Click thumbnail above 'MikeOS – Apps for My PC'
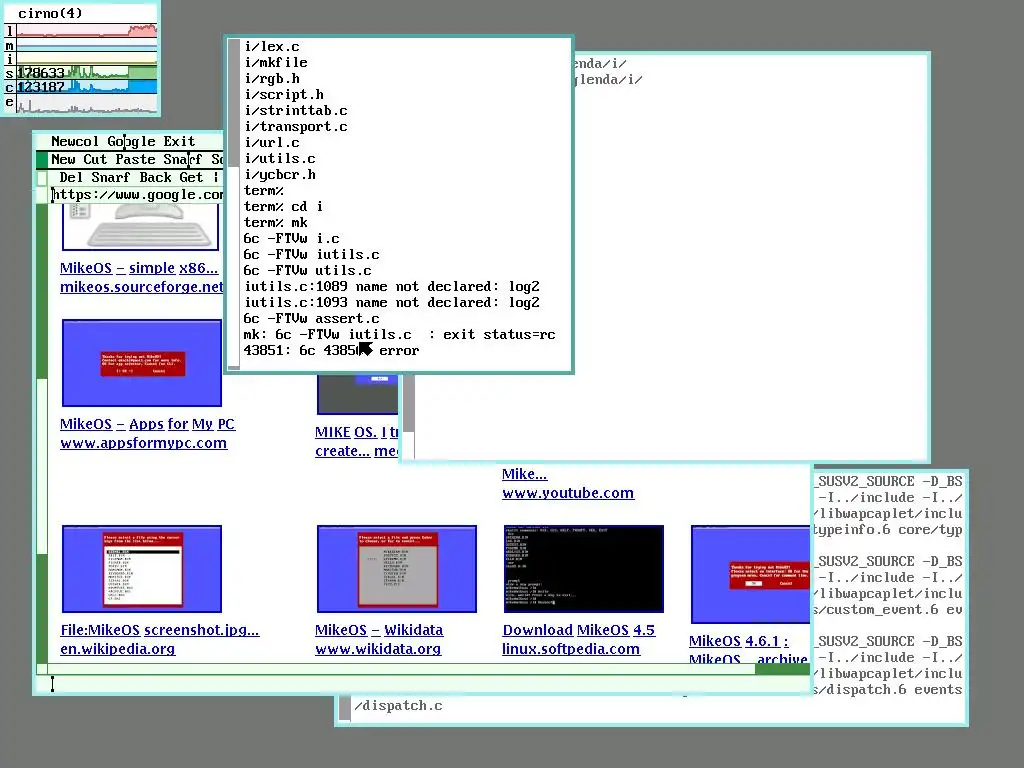This screenshot has height=768, width=1024. pos(142,363)
